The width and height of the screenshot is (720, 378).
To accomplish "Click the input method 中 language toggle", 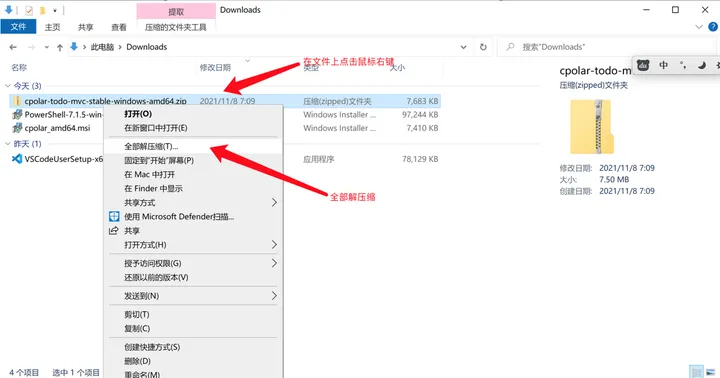I will [664, 65].
